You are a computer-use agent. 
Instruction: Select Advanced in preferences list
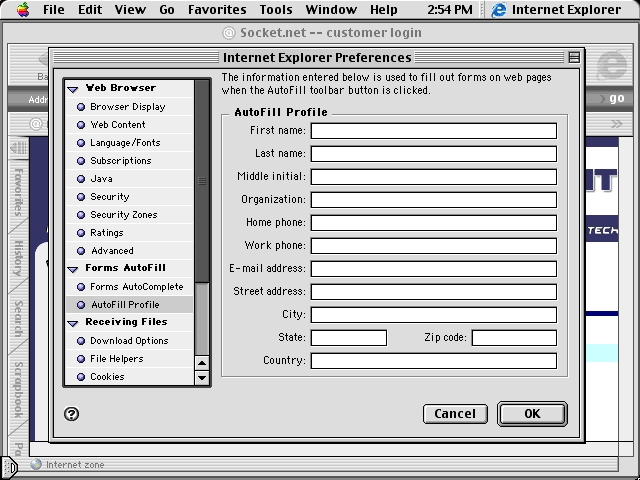coord(129,251)
